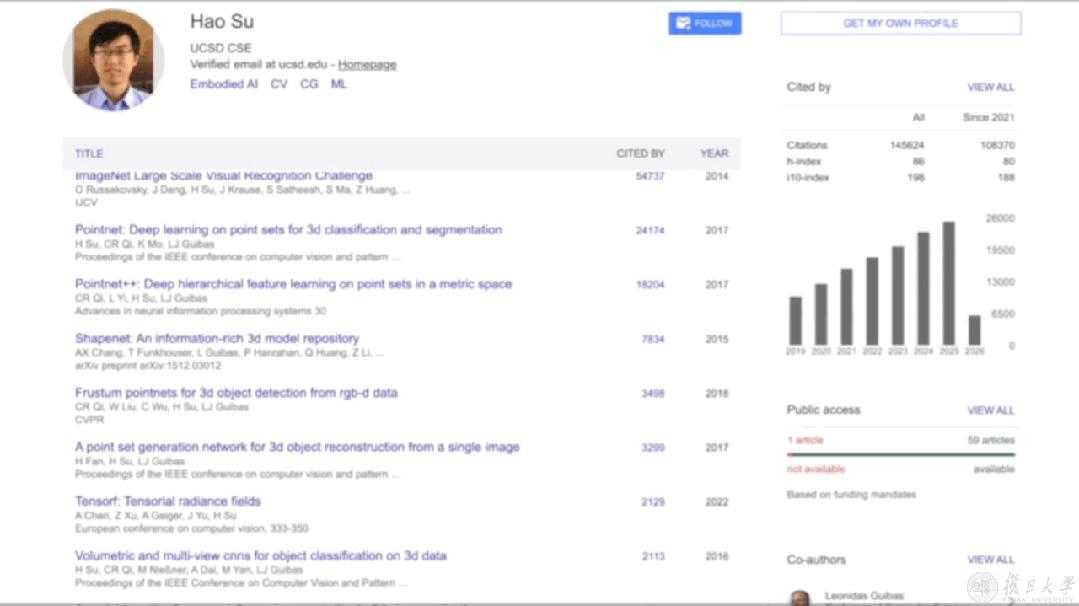Open the Tensorf: Tensorial radiance fields paper
The image size is (1079, 606).
coord(168,501)
